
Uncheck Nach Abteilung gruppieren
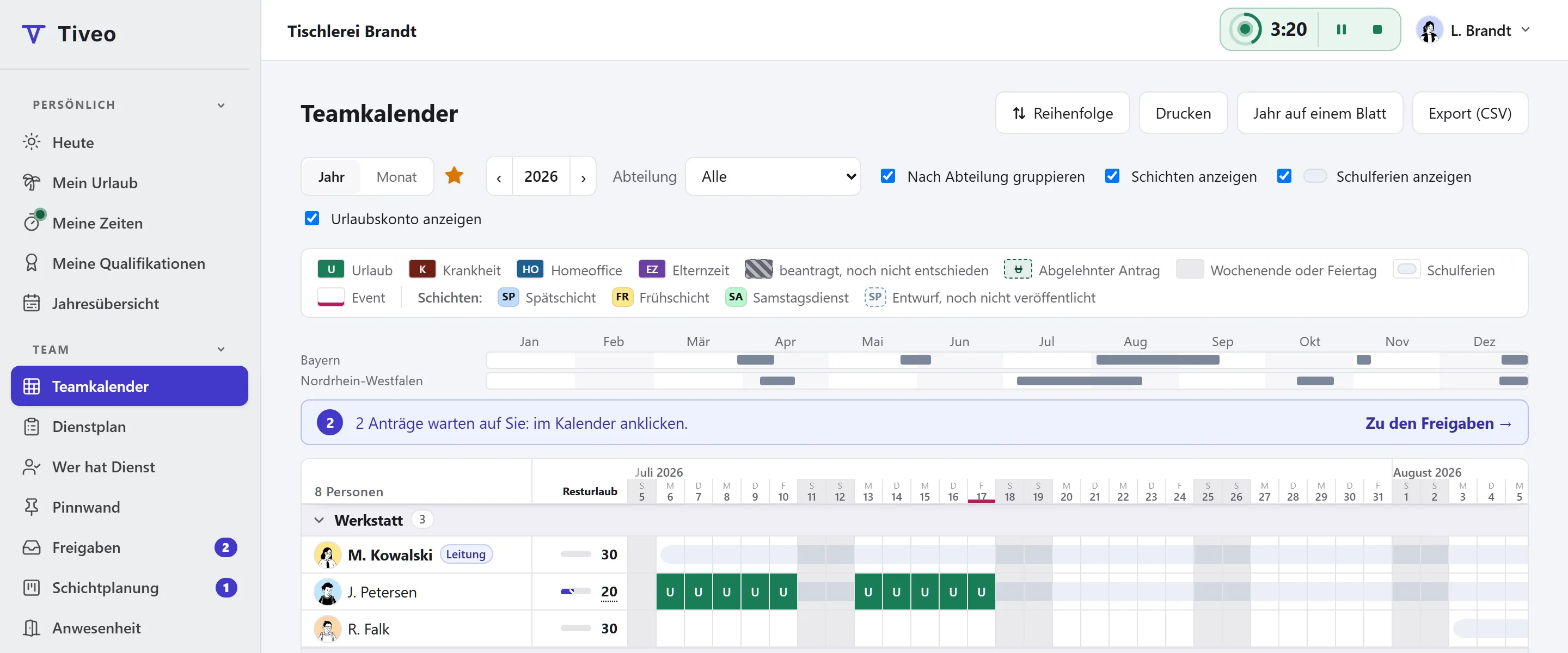tap(888, 176)
